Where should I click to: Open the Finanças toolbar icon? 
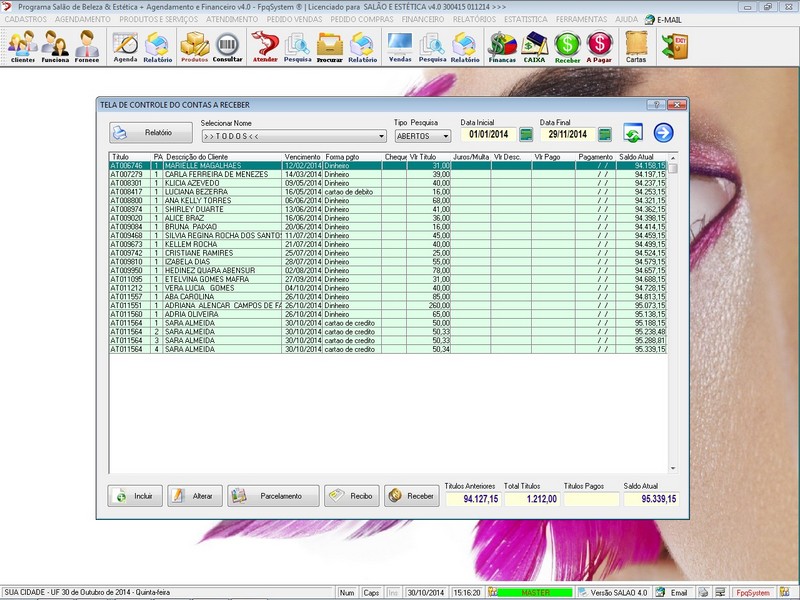tap(503, 46)
